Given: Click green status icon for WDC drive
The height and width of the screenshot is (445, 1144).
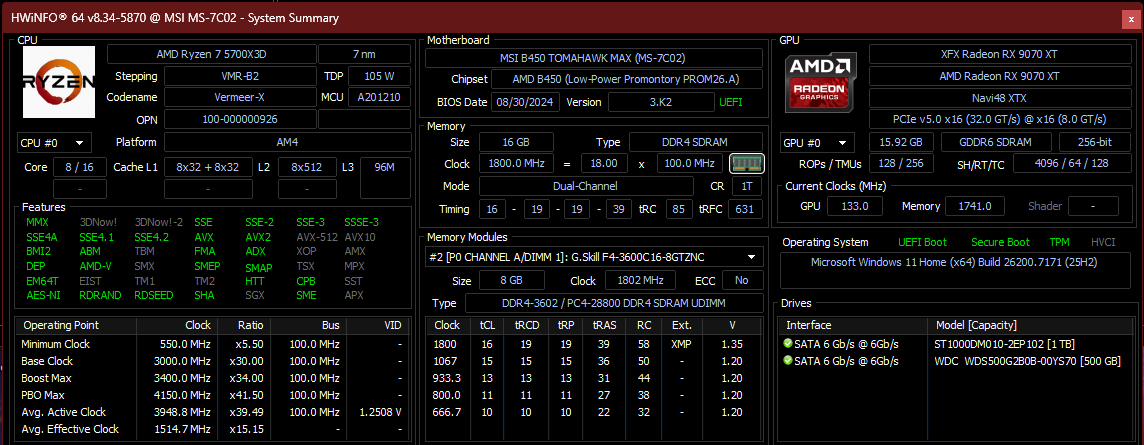Looking at the screenshot, I should pos(787,361).
